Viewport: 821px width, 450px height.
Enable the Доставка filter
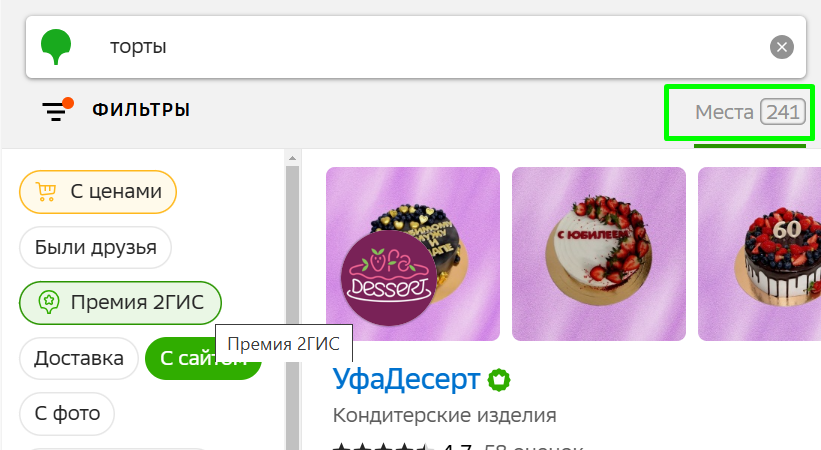(x=79, y=358)
